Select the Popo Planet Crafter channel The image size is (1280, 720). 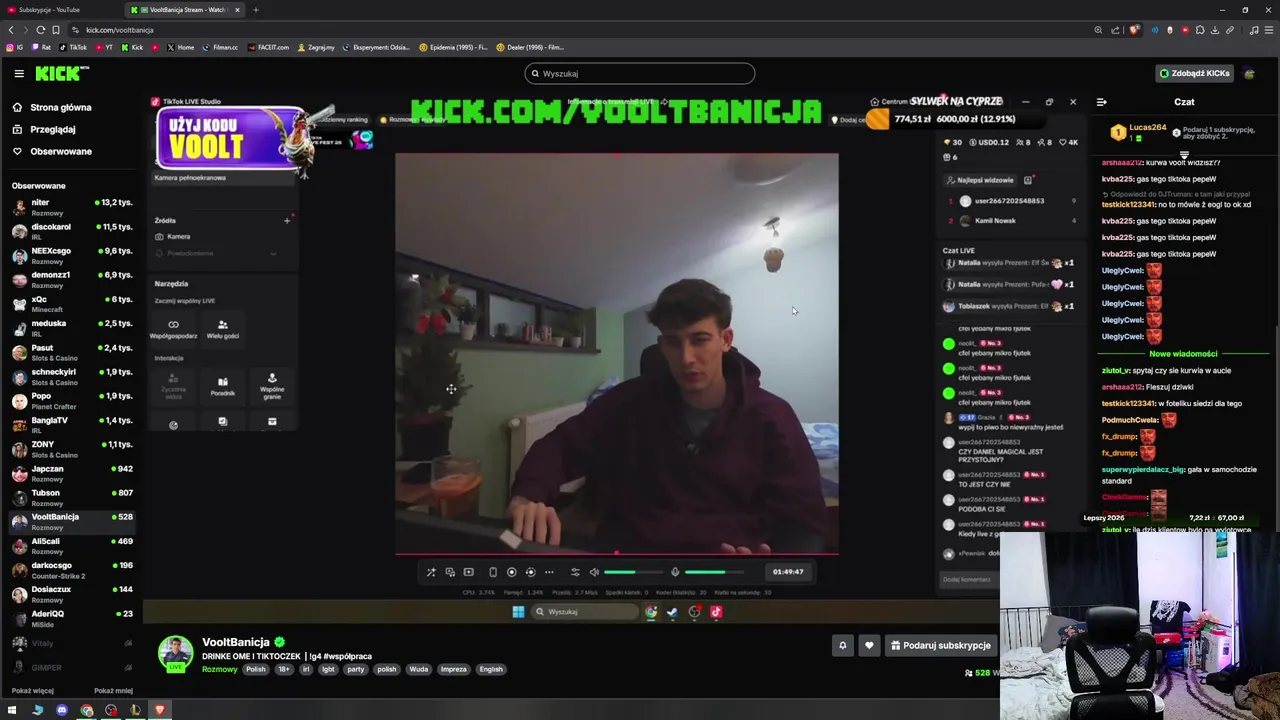point(72,400)
